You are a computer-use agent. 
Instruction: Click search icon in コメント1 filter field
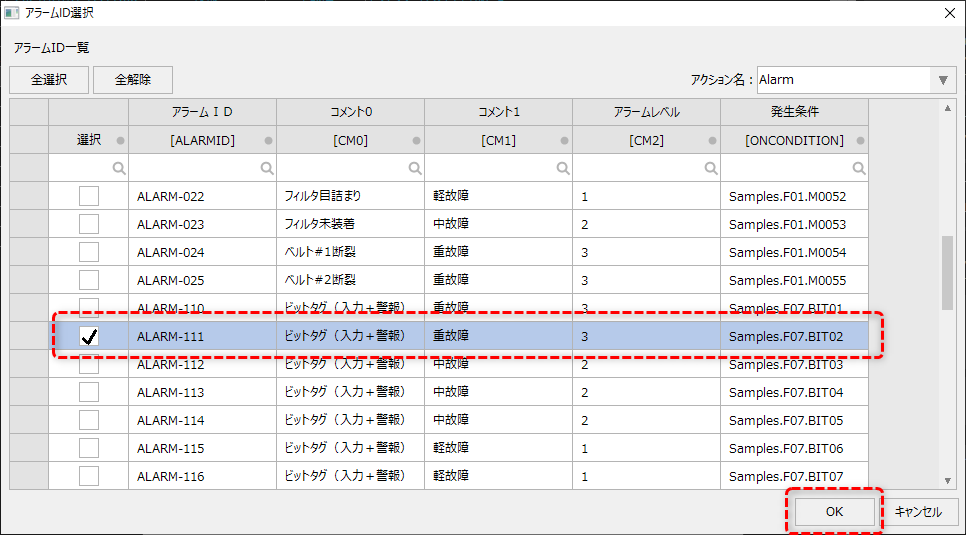click(563, 169)
